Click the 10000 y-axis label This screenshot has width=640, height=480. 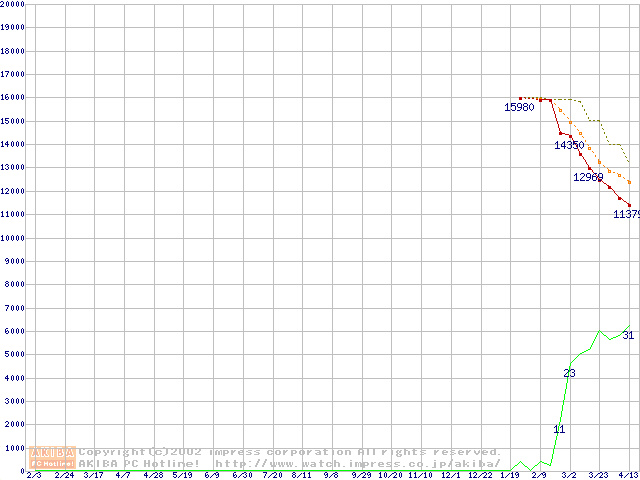click(x=12, y=238)
